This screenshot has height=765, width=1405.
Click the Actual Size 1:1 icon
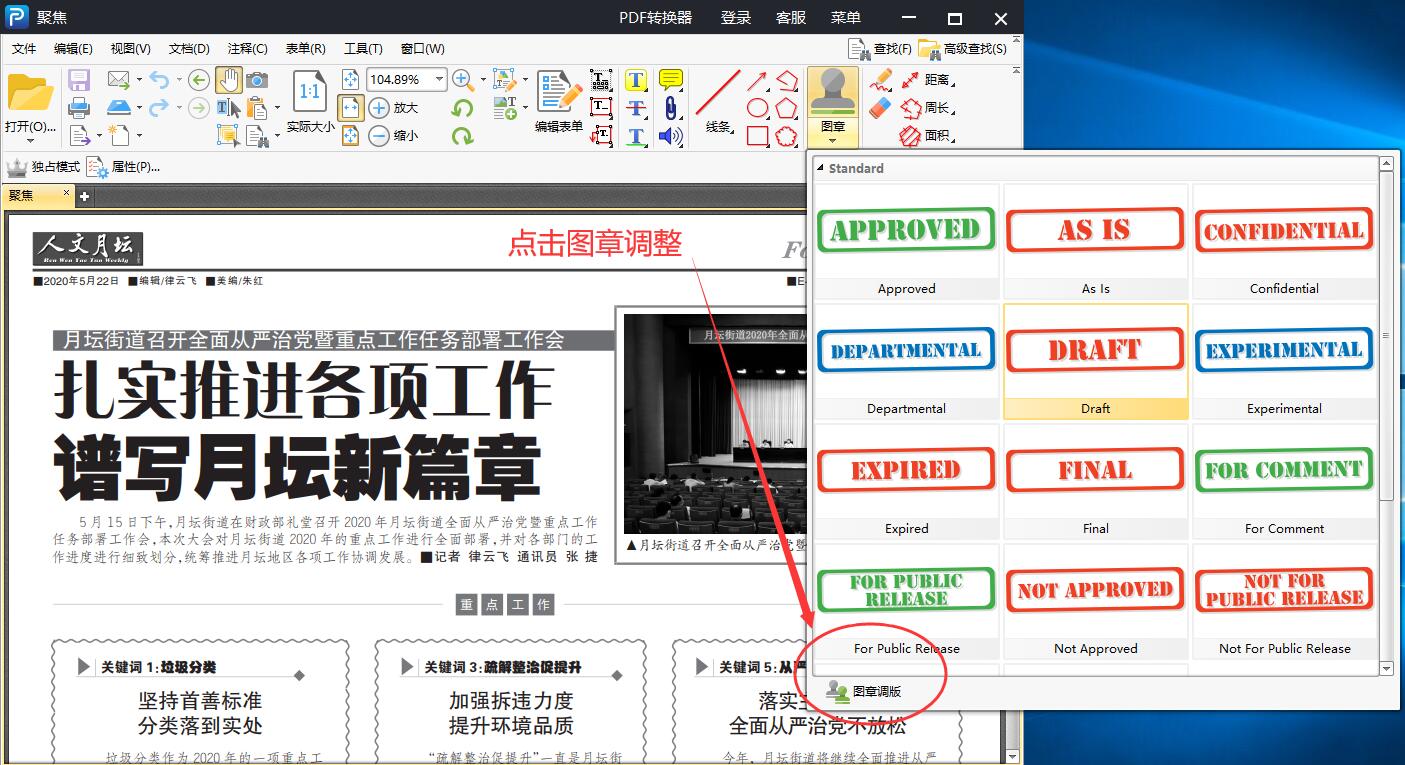click(309, 92)
